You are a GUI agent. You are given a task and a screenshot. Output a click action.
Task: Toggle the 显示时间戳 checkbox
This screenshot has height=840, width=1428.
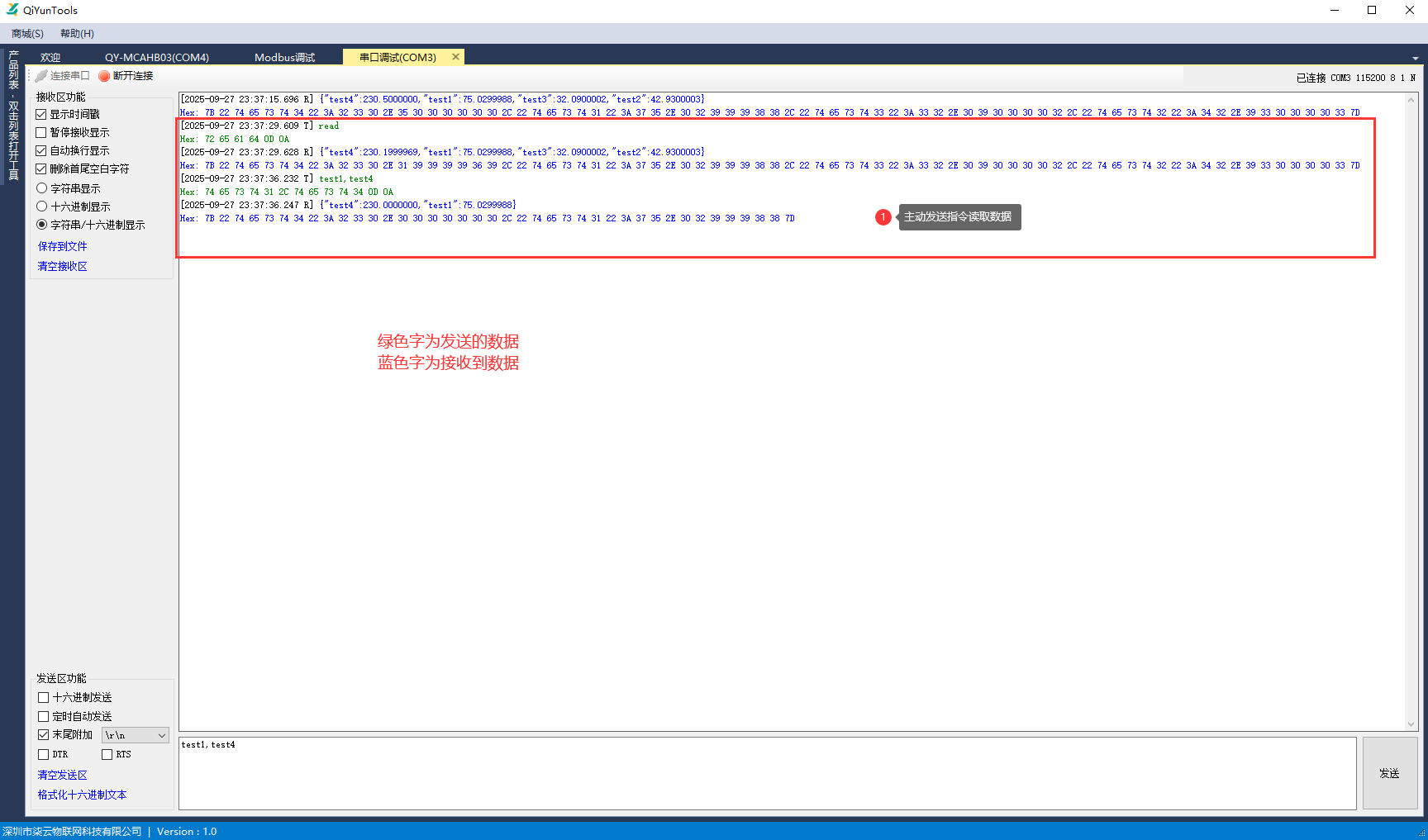(41, 115)
